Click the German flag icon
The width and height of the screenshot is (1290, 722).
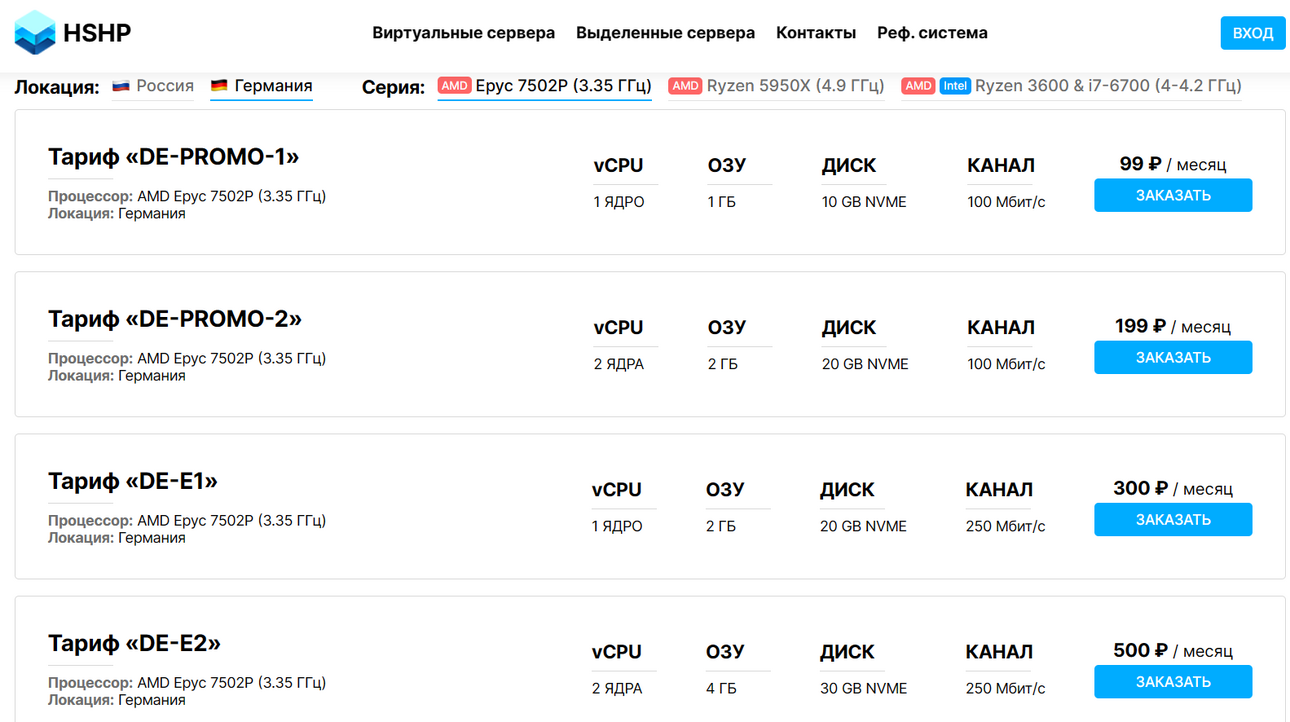[x=219, y=86]
